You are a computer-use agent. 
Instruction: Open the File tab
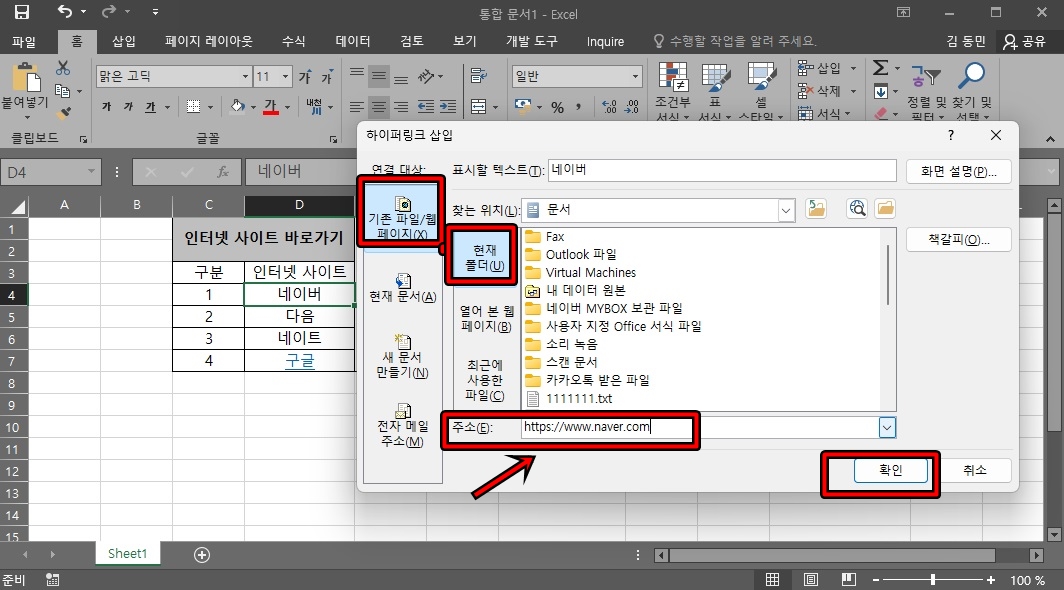(24, 41)
